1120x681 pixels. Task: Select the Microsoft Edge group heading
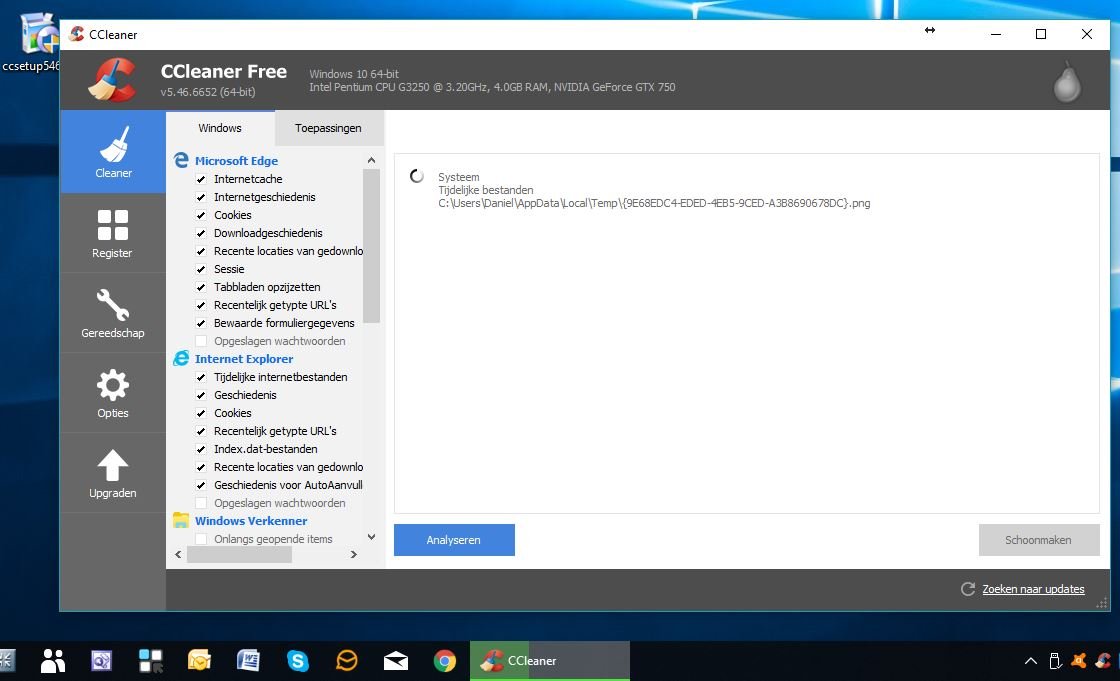pos(236,161)
